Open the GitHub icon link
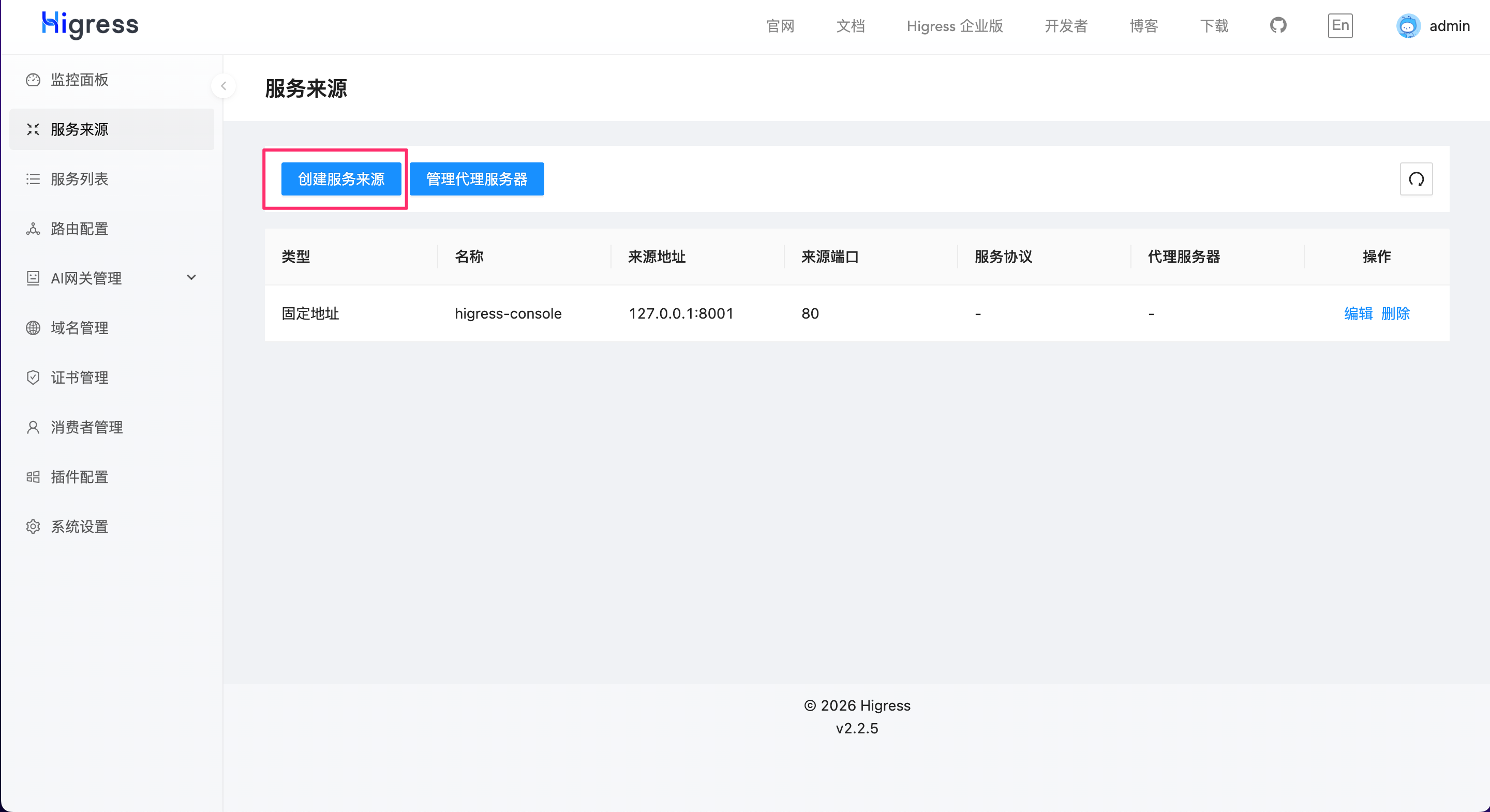This screenshot has width=1490, height=812. pos(1278,25)
